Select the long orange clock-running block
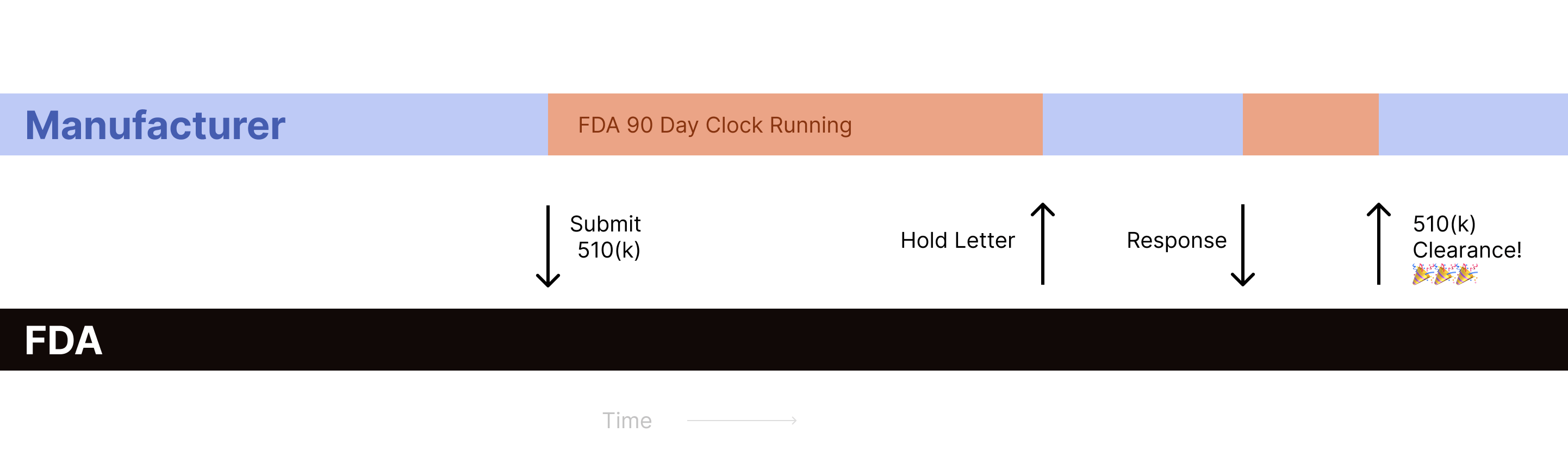 943,125
